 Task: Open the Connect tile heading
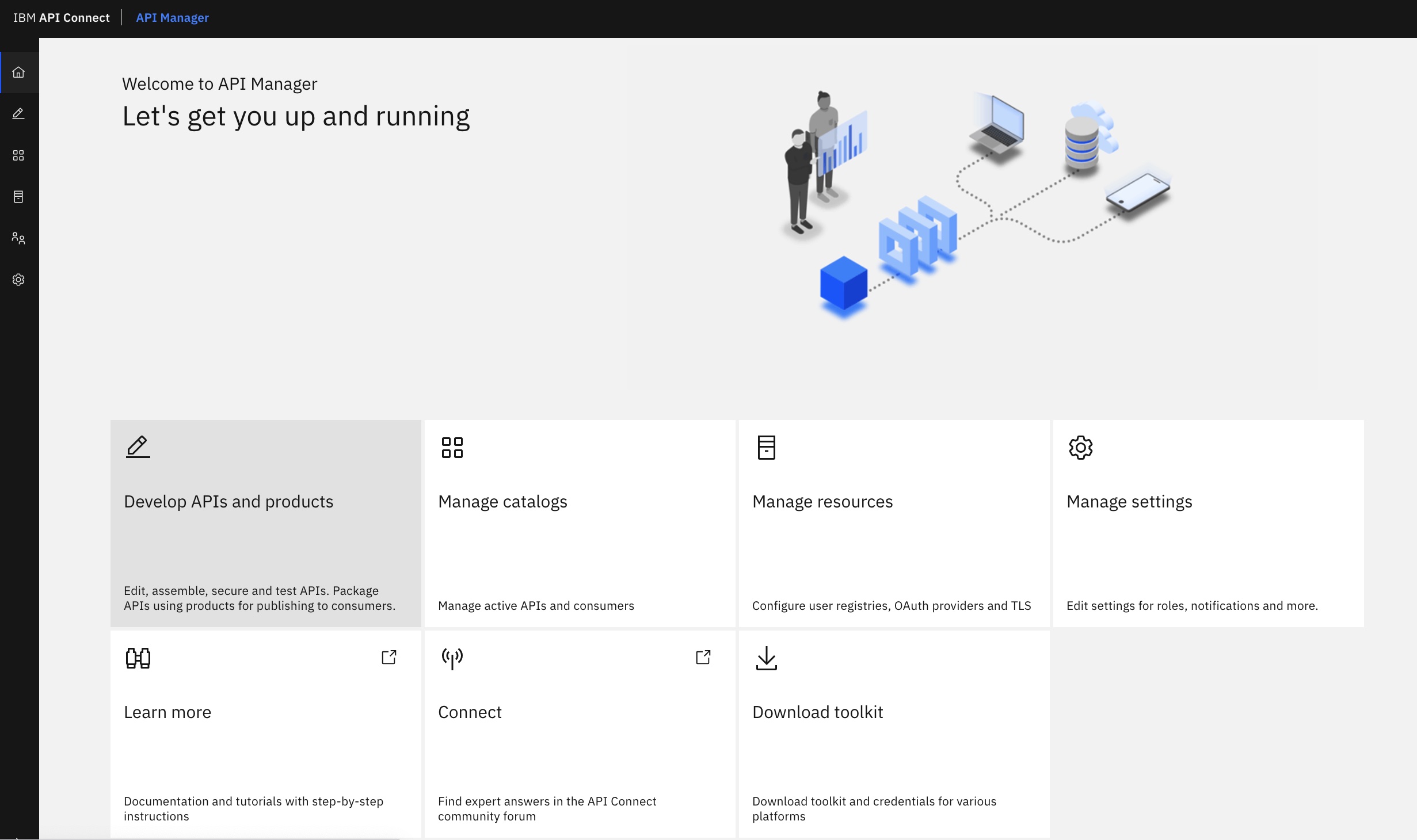[470, 712]
